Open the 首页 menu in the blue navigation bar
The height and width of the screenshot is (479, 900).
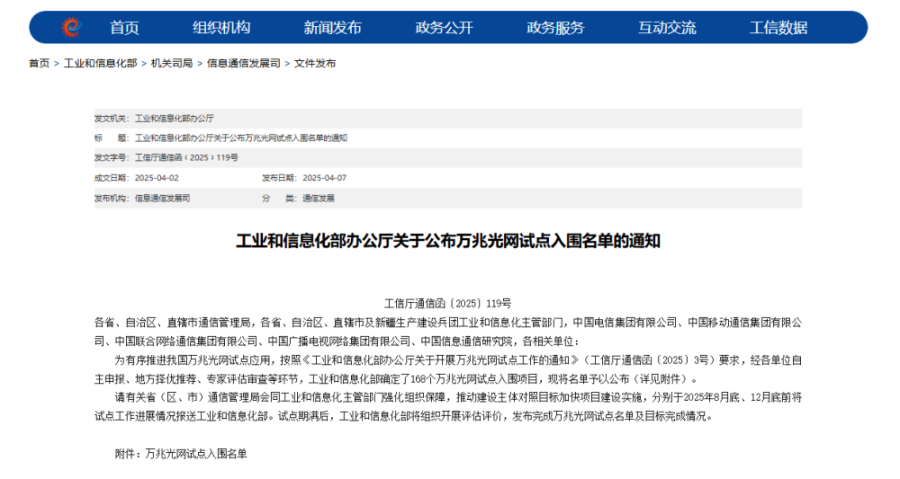click(125, 28)
